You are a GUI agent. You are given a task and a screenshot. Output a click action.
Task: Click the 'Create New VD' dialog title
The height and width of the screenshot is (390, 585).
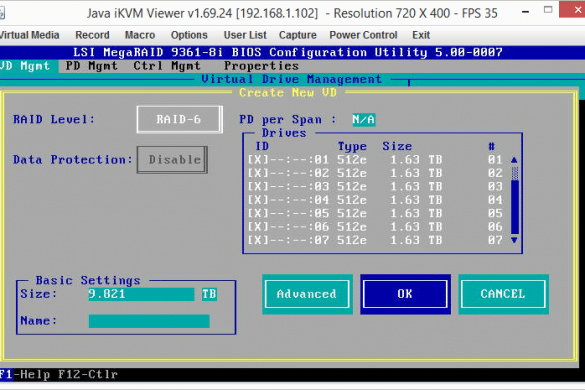[288, 93]
